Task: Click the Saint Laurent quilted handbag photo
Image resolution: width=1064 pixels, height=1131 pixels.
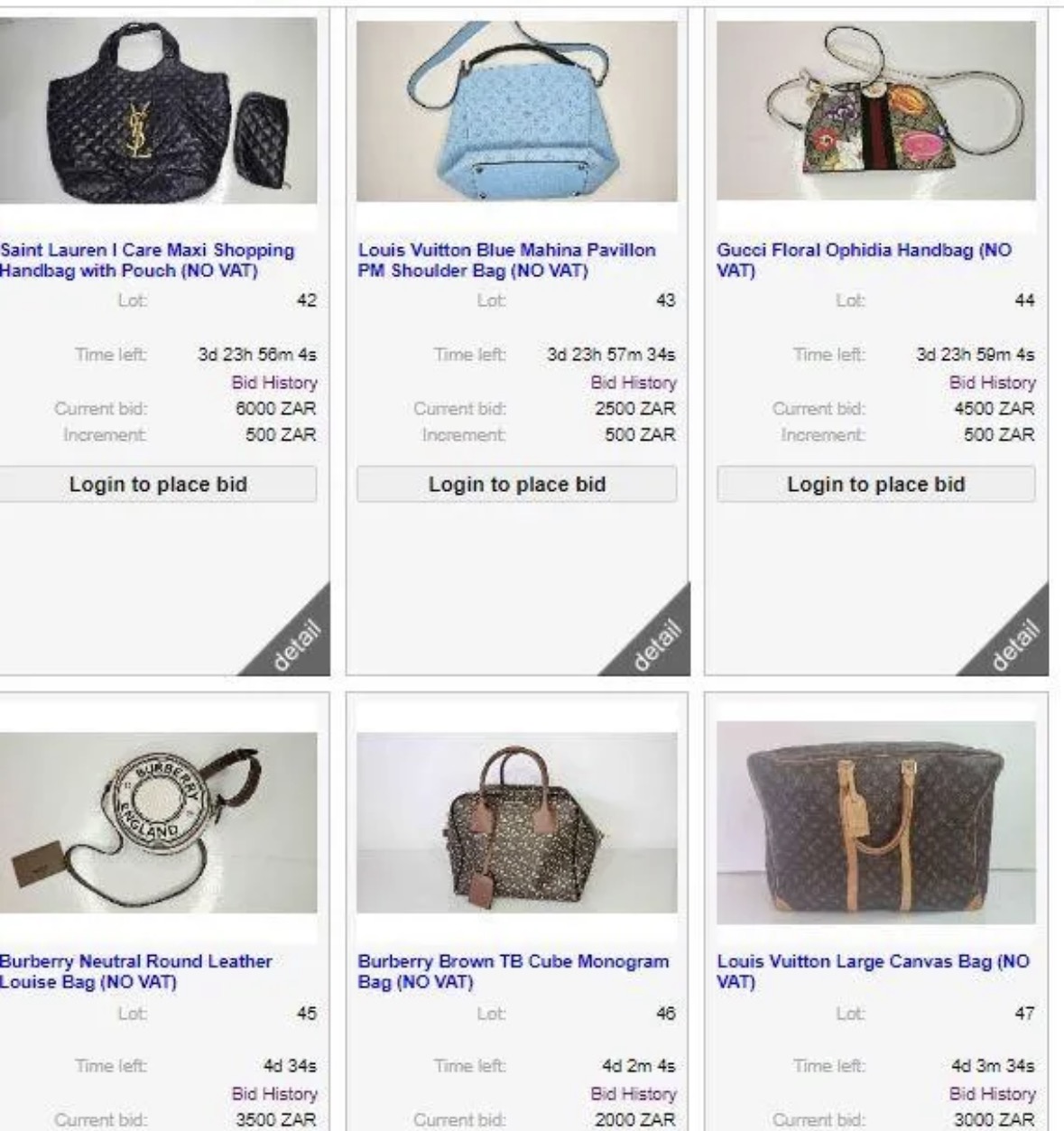Action: [x=158, y=111]
